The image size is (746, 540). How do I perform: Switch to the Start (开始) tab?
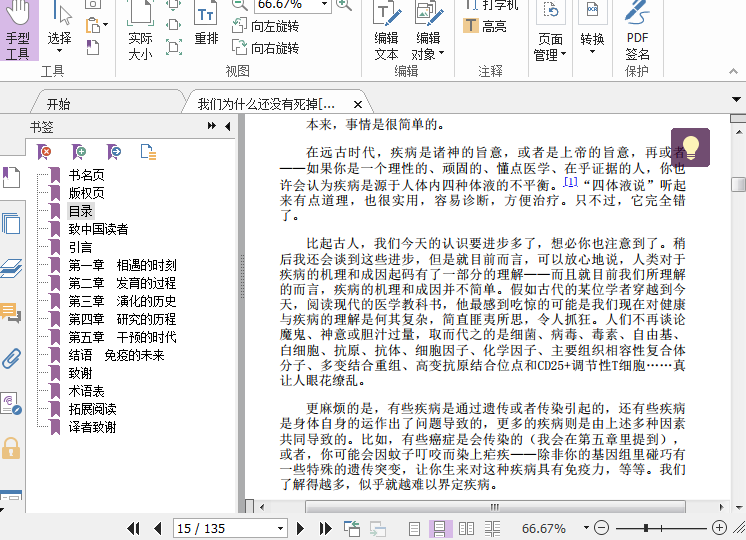point(59,104)
